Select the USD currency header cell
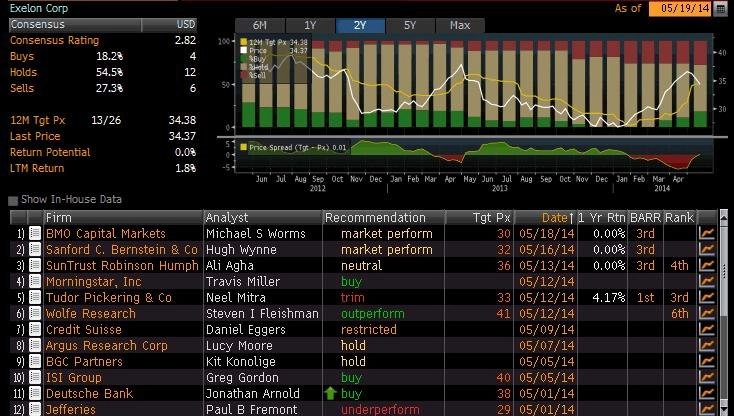Viewport: 734px width, 416px height. click(169, 25)
